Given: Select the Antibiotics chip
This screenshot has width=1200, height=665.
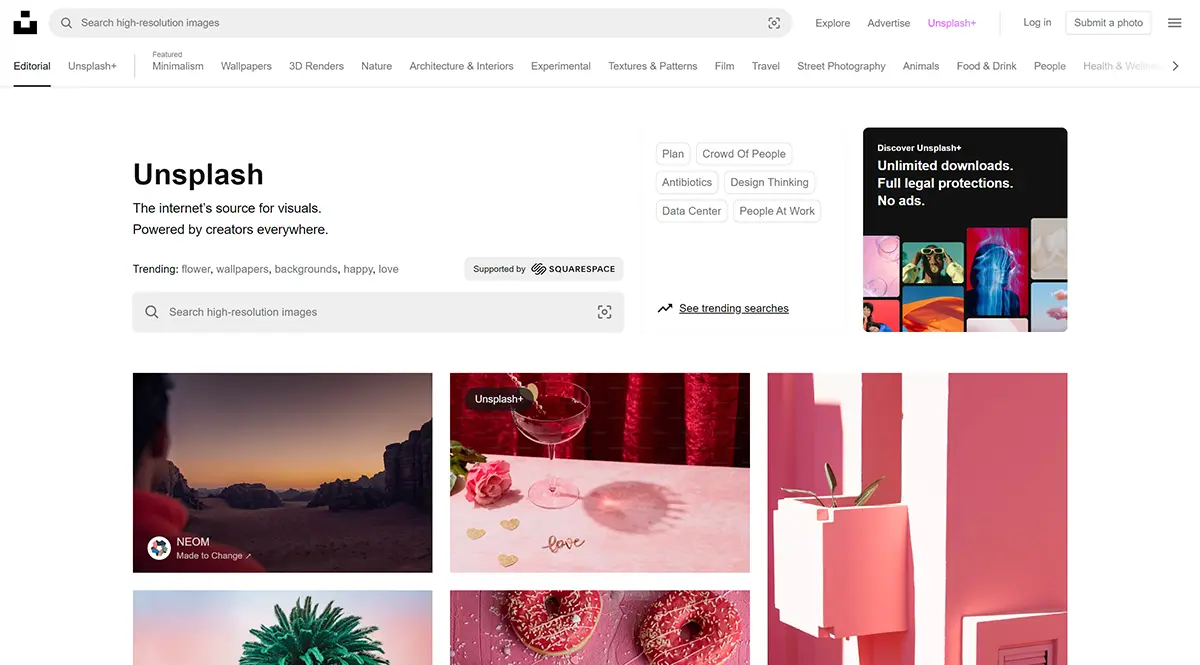Looking at the screenshot, I should click(x=687, y=182).
